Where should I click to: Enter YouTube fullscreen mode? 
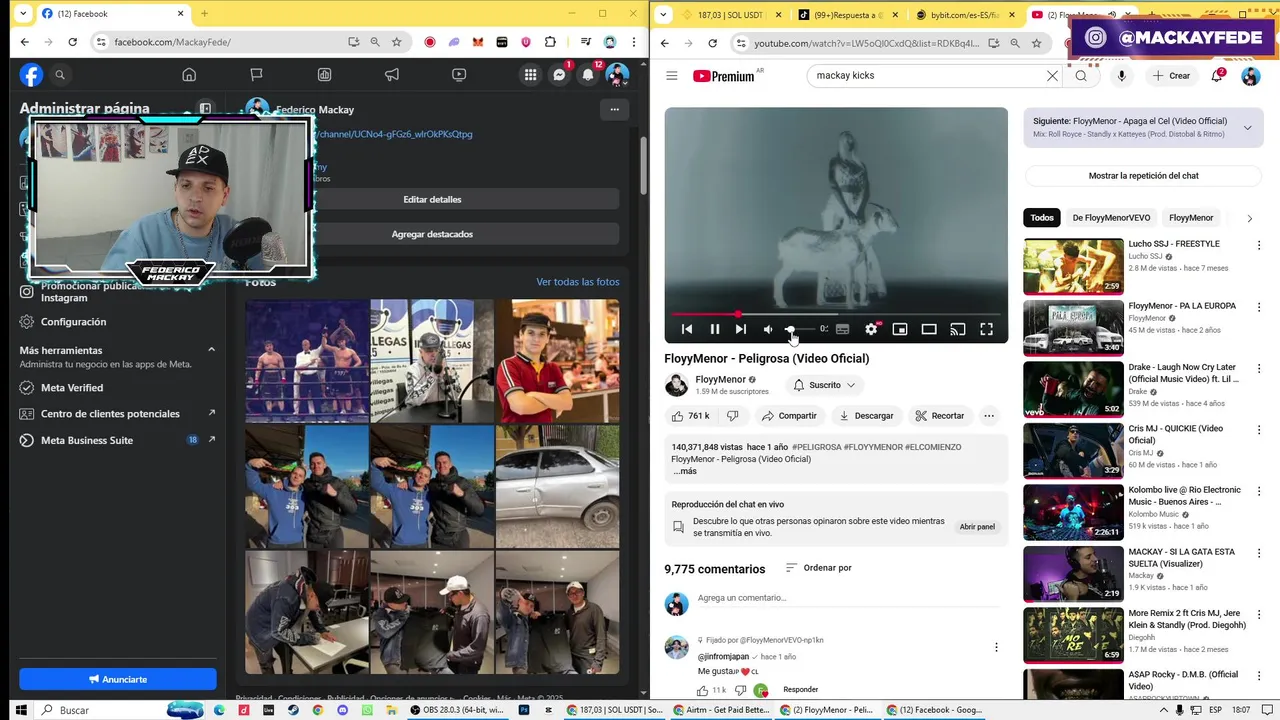[987, 329]
